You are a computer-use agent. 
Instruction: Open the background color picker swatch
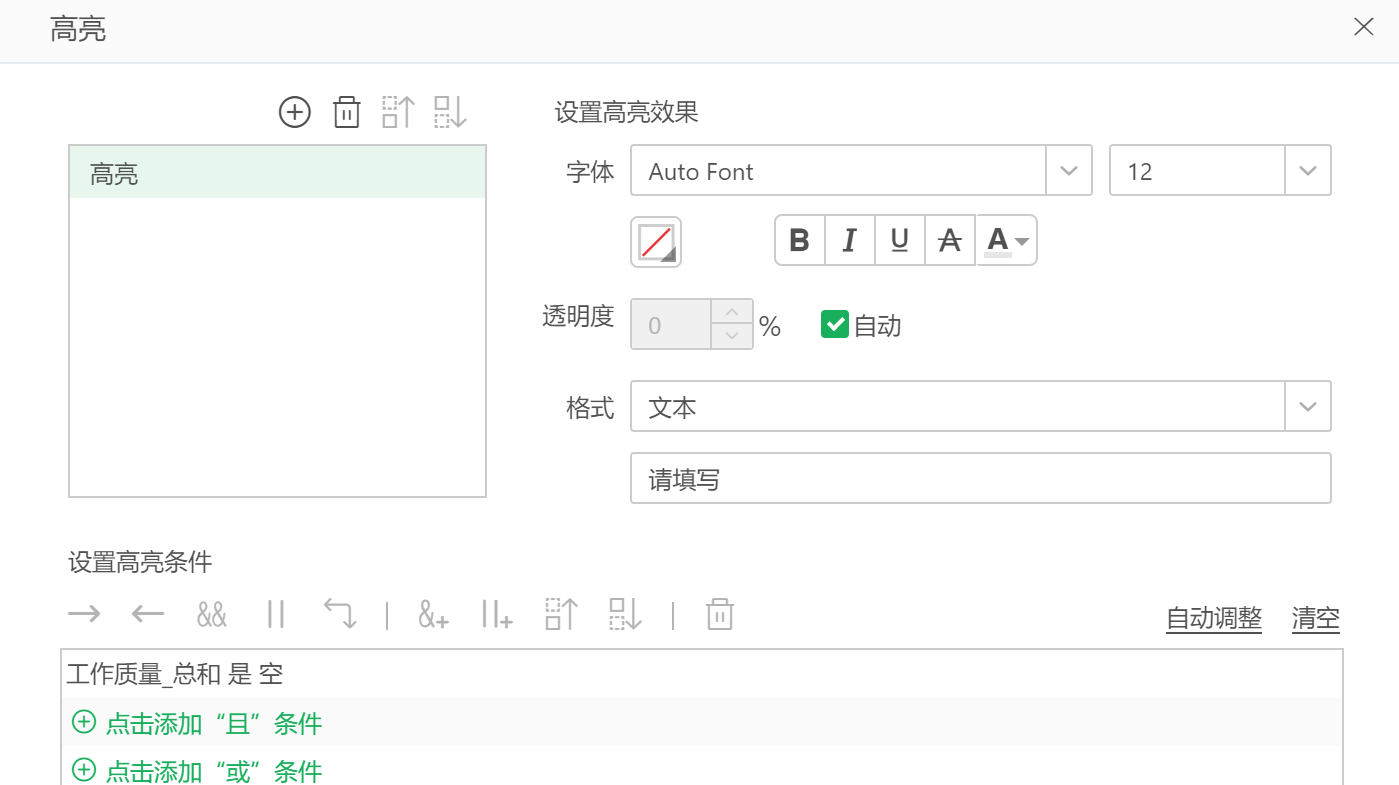pyautogui.click(x=656, y=242)
